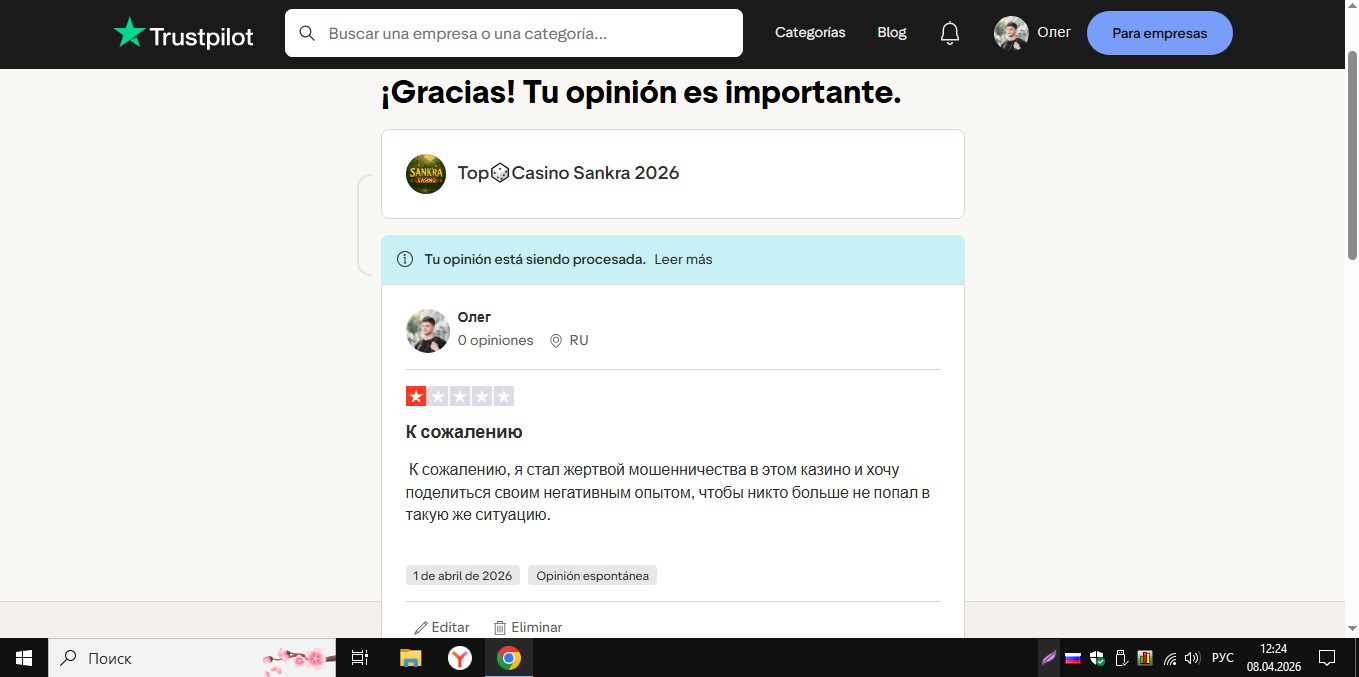Open the volume speaker tray icon
The height and width of the screenshot is (677, 1359).
[1192, 658]
